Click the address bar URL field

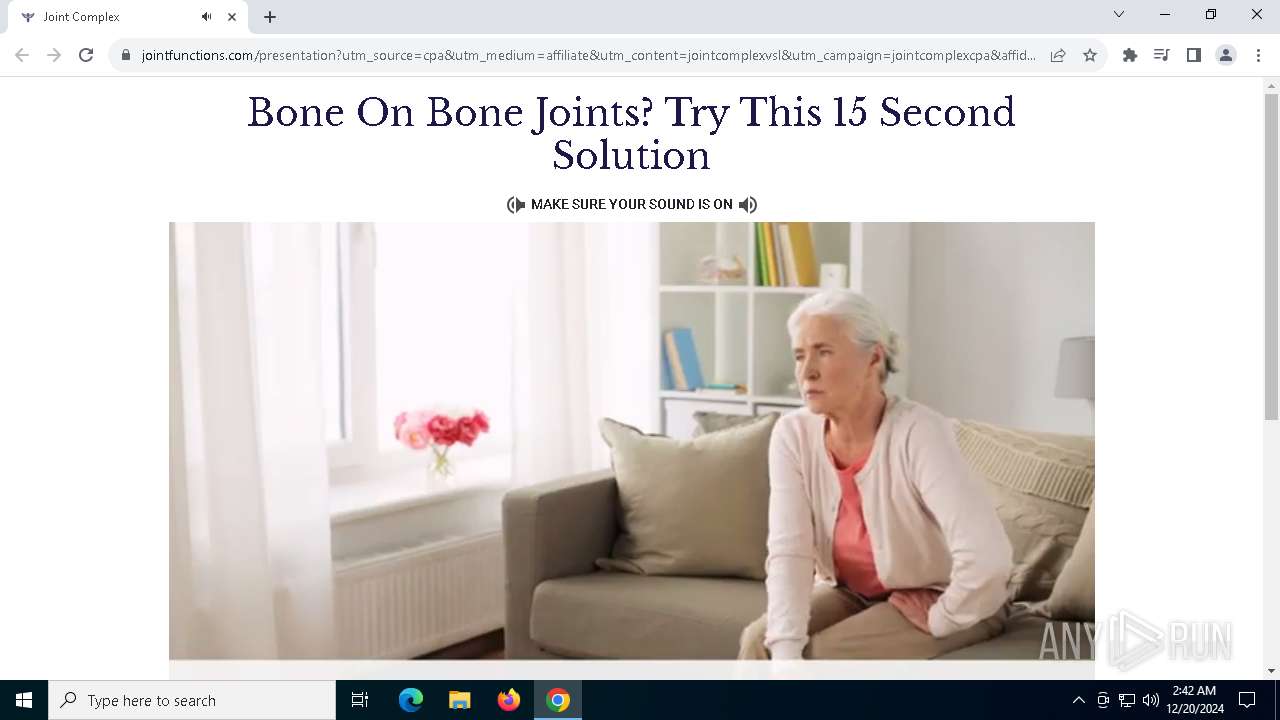tap(588, 55)
